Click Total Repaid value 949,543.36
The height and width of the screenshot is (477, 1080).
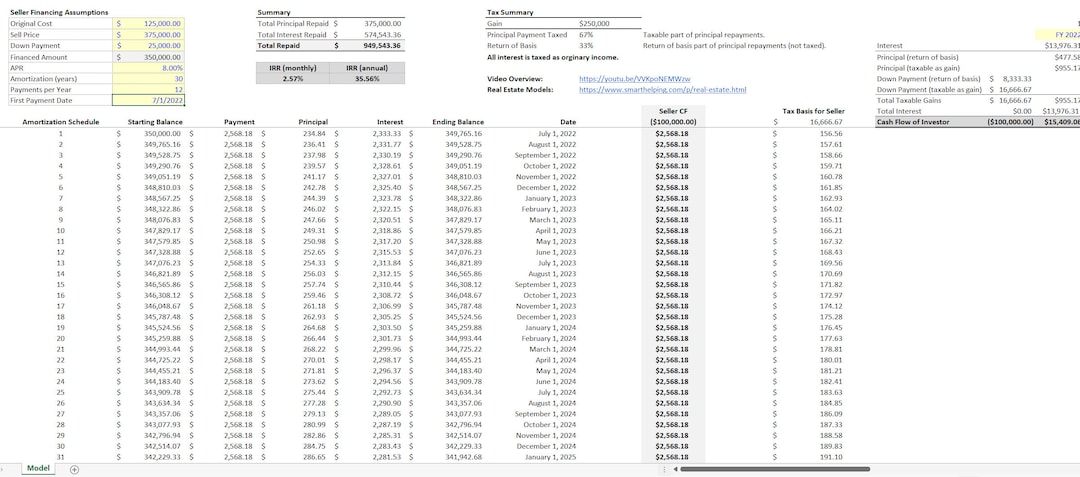point(382,45)
